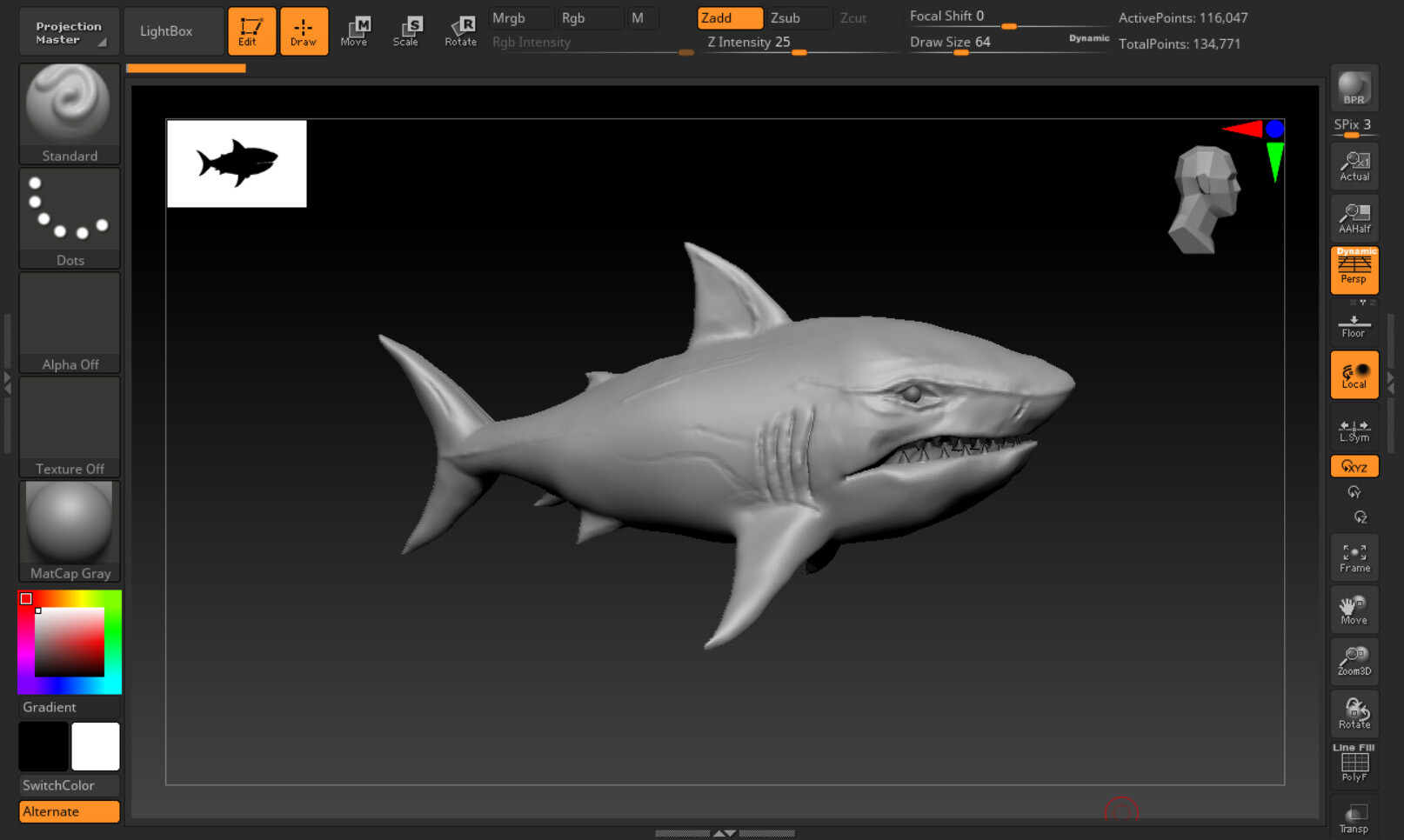Open the Texture Off selector

point(69,422)
